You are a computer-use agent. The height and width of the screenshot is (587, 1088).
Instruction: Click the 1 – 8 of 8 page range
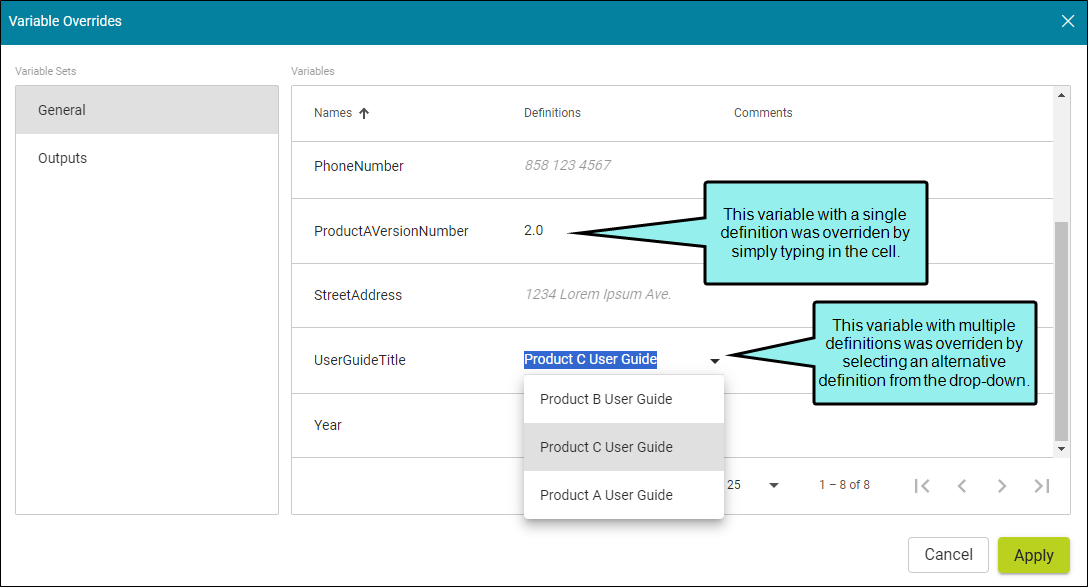pyautogui.click(x=844, y=485)
